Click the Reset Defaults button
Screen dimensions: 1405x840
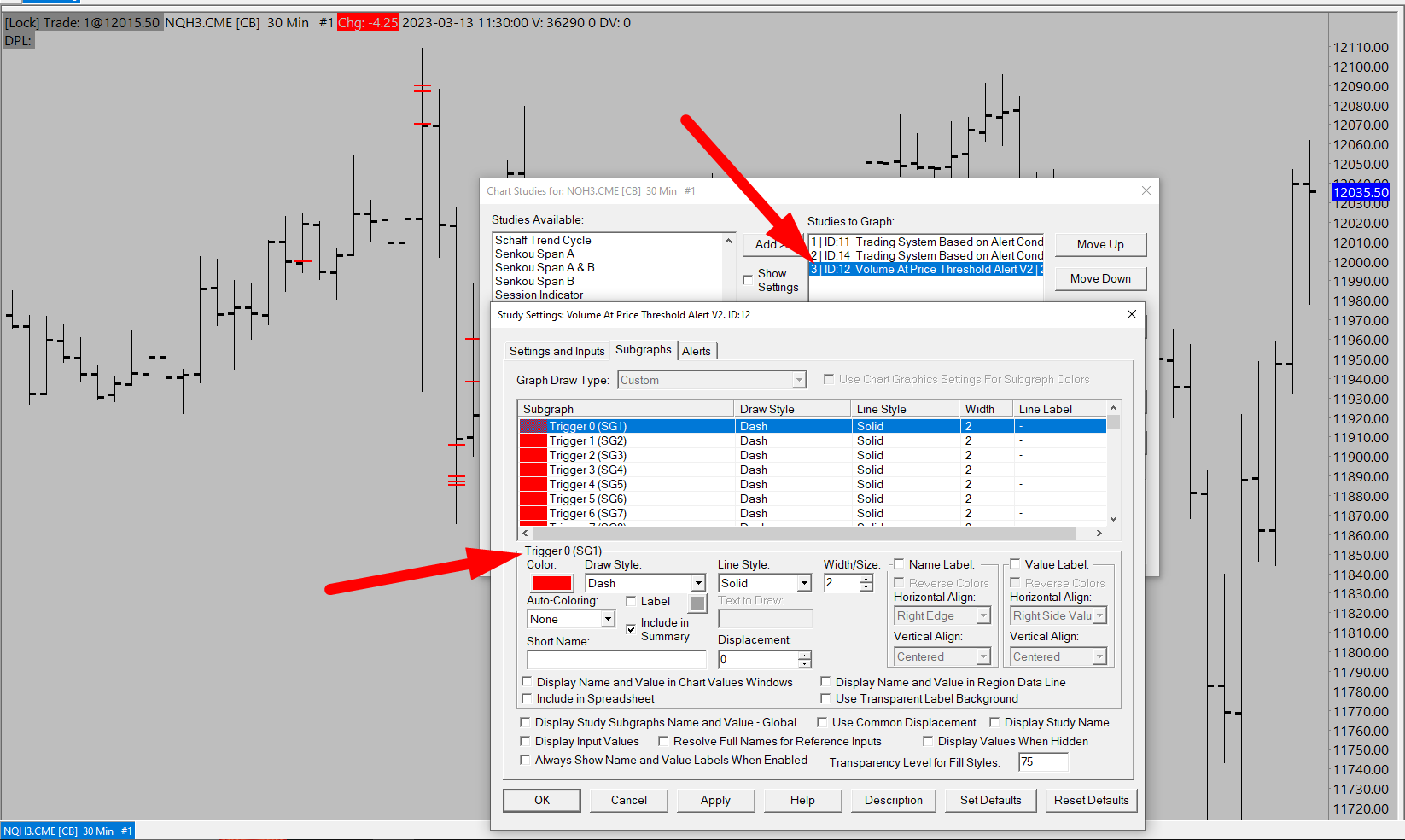(1091, 801)
